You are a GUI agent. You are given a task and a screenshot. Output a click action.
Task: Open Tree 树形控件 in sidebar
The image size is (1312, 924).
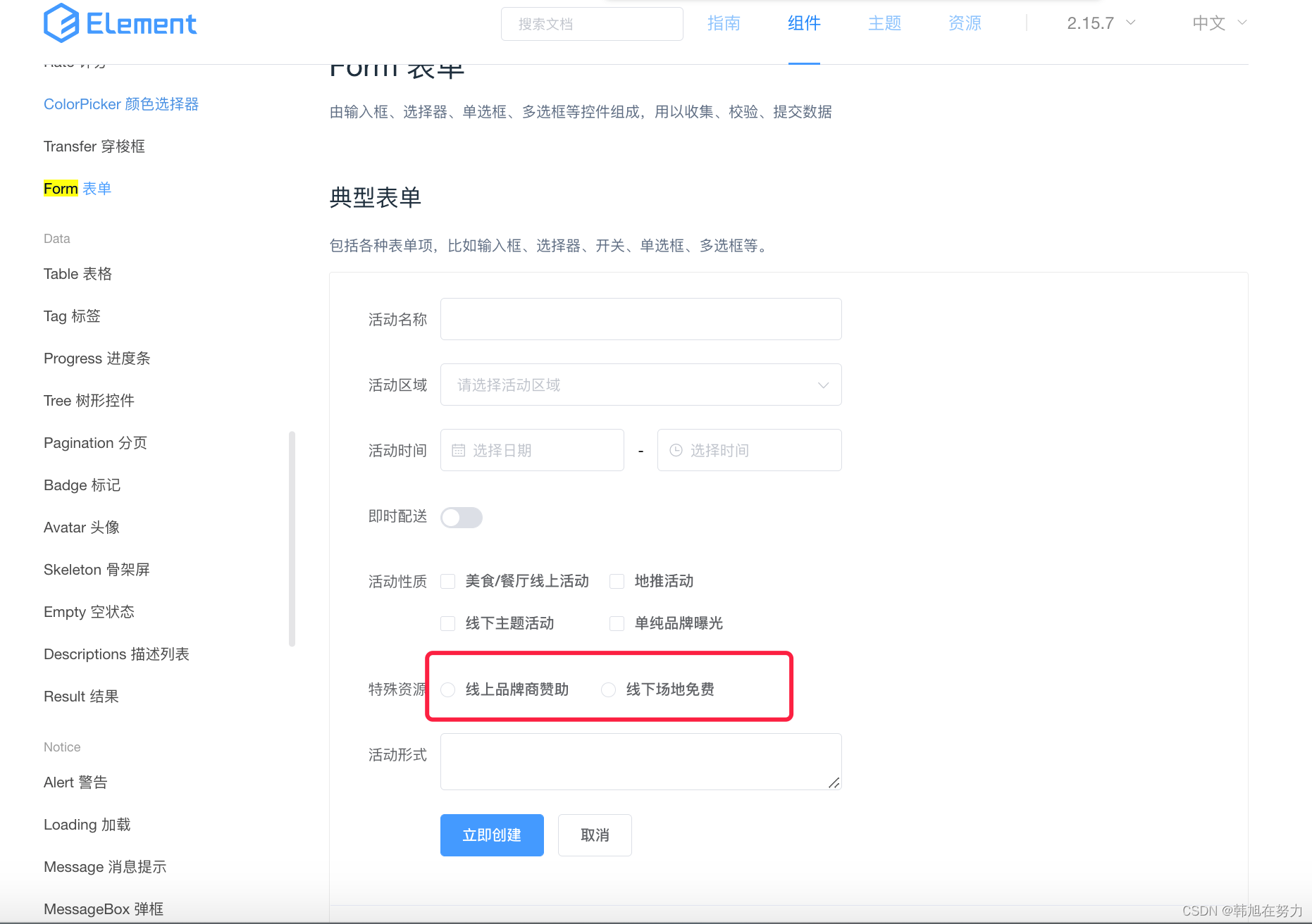pyautogui.click(x=89, y=401)
